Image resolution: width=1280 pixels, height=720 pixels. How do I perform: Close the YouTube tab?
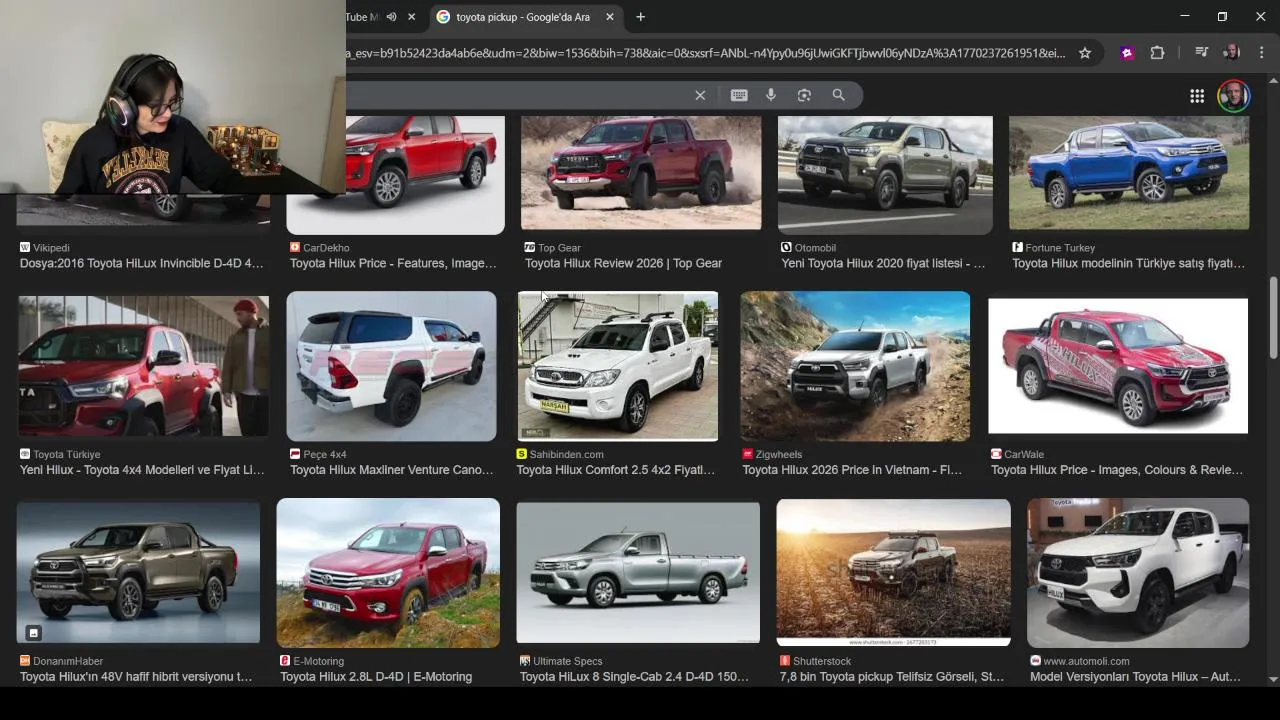pos(411,17)
